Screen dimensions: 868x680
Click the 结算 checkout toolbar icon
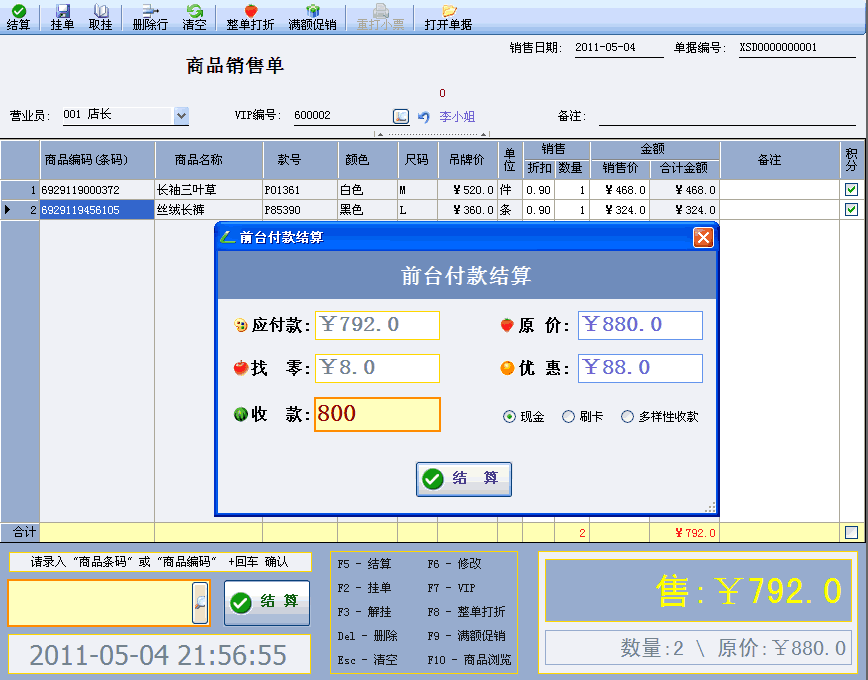(x=18, y=17)
